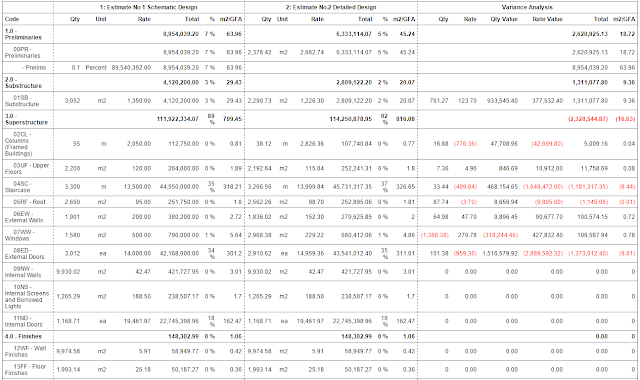The height and width of the screenshot is (380, 640).
Task: Click the qty value '1,516,579.92'
Action: 500,254
